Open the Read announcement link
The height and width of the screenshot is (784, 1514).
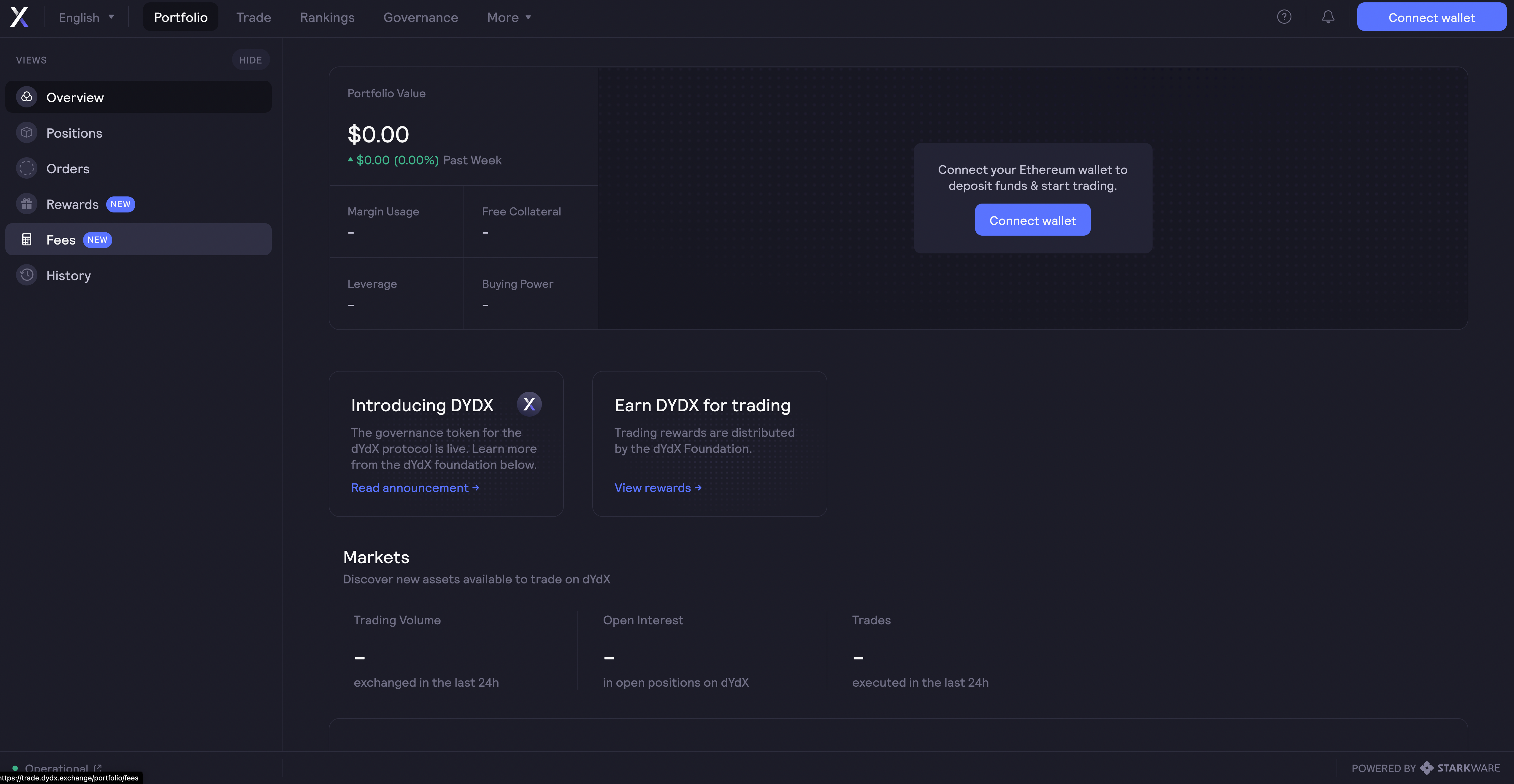point(415,488)
